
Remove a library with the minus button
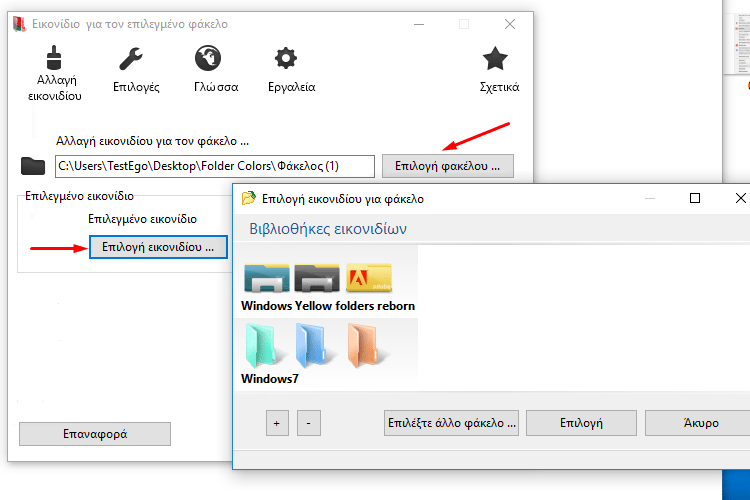point(309,423)
